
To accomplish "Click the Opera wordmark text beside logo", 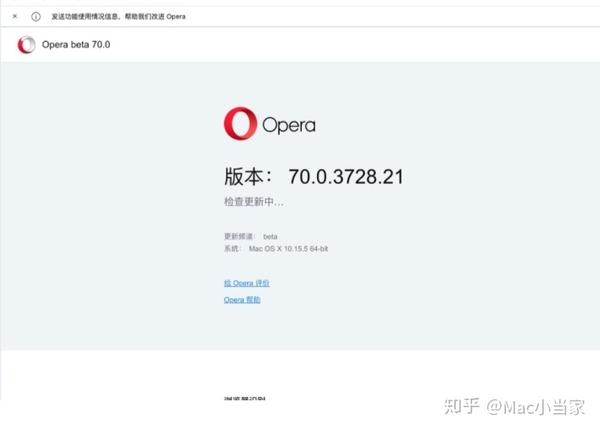I will (x=289, y=125).
